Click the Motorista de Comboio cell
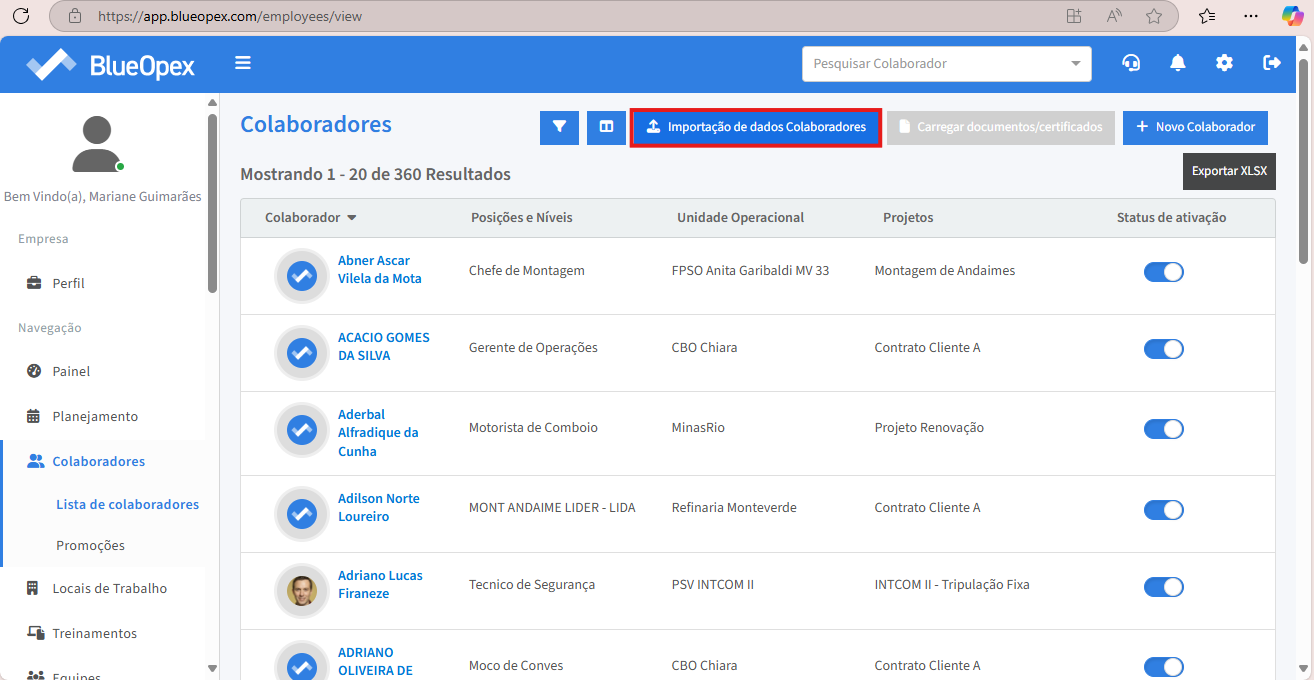Screen dimensions: 1314x680 point(533,428)
